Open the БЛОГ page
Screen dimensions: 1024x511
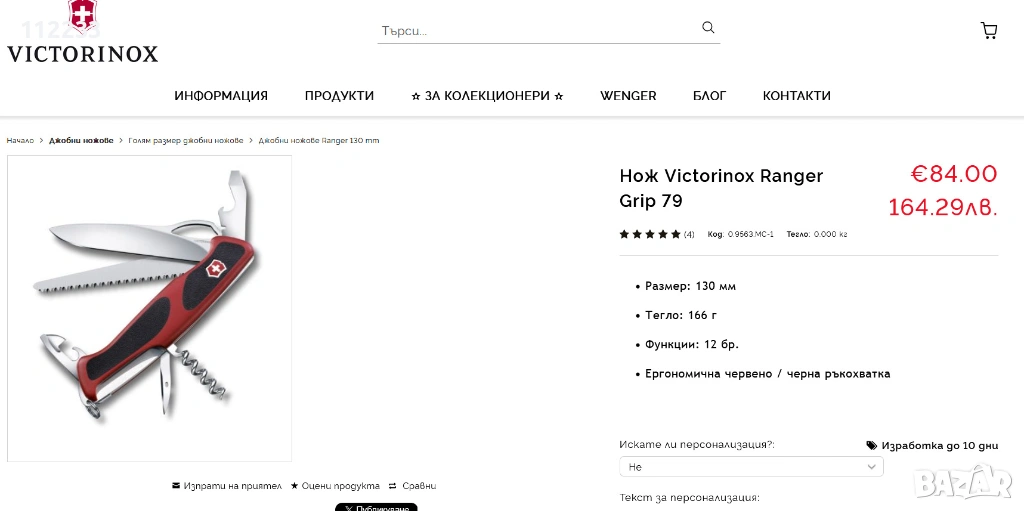[709, 95]
